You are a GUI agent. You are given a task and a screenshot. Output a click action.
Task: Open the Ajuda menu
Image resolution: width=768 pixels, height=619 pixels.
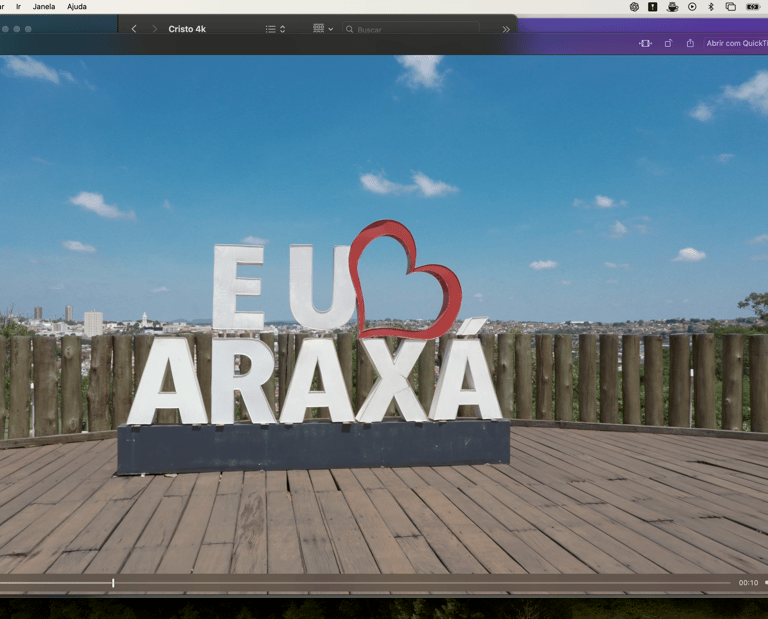(77, 6)
